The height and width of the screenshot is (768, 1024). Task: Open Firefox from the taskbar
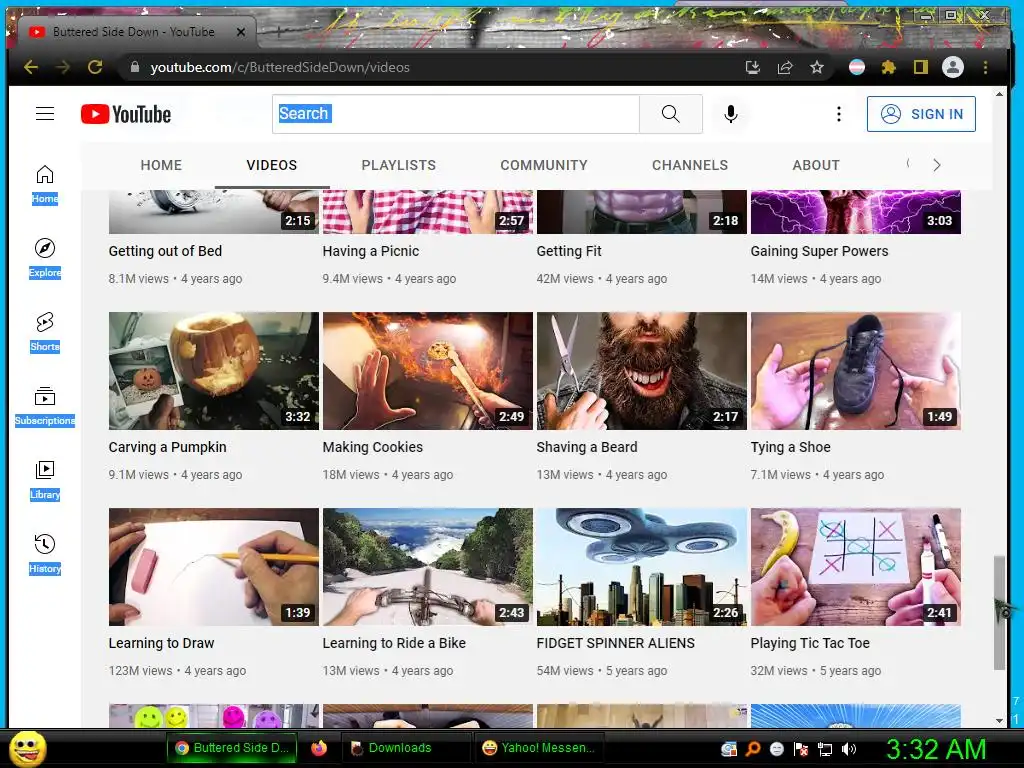pos(319,748)
